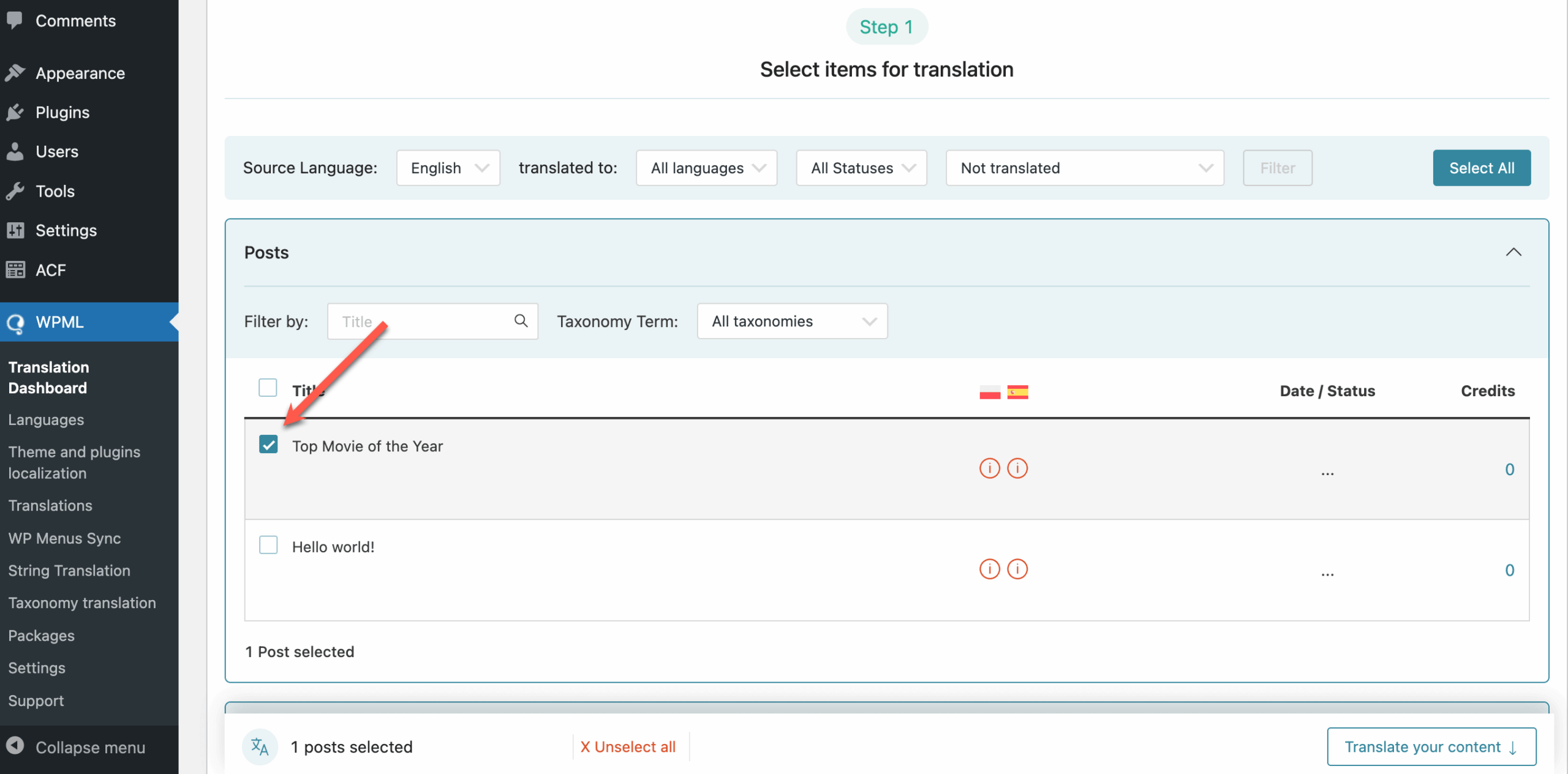The height and width of the screenshot is (774, 1568).
Task: Click the Tools wrench icon
Action: point(15,191)
